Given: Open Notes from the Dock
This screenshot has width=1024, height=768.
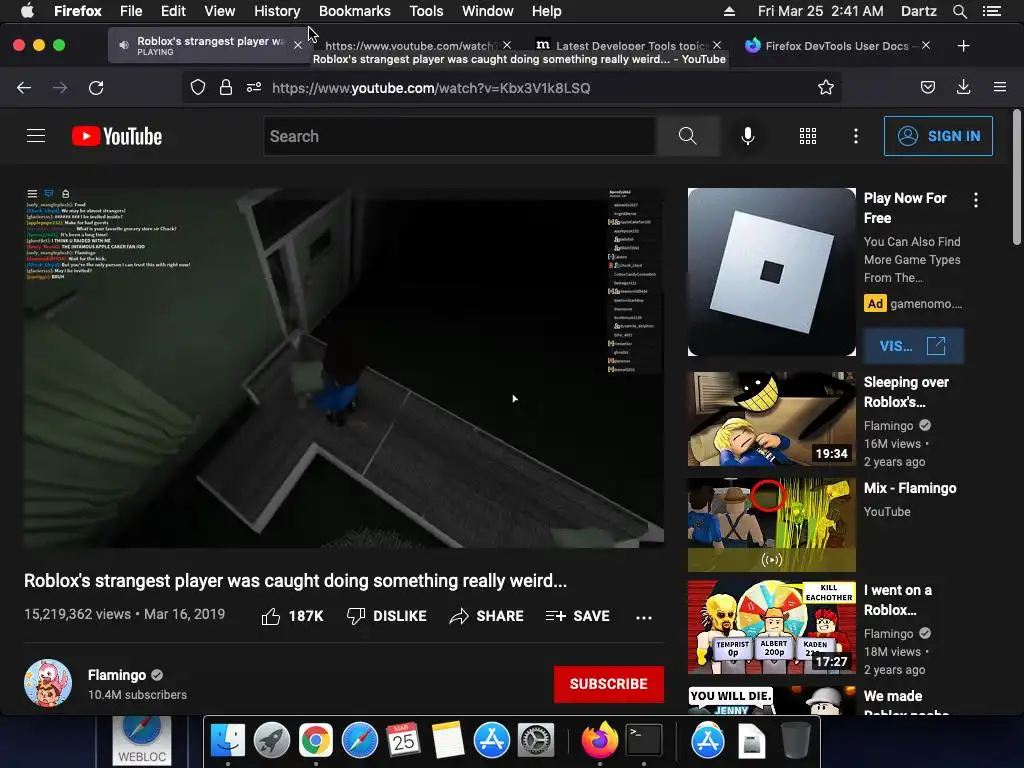Looking at the screenshot, I should pos(447,741).
